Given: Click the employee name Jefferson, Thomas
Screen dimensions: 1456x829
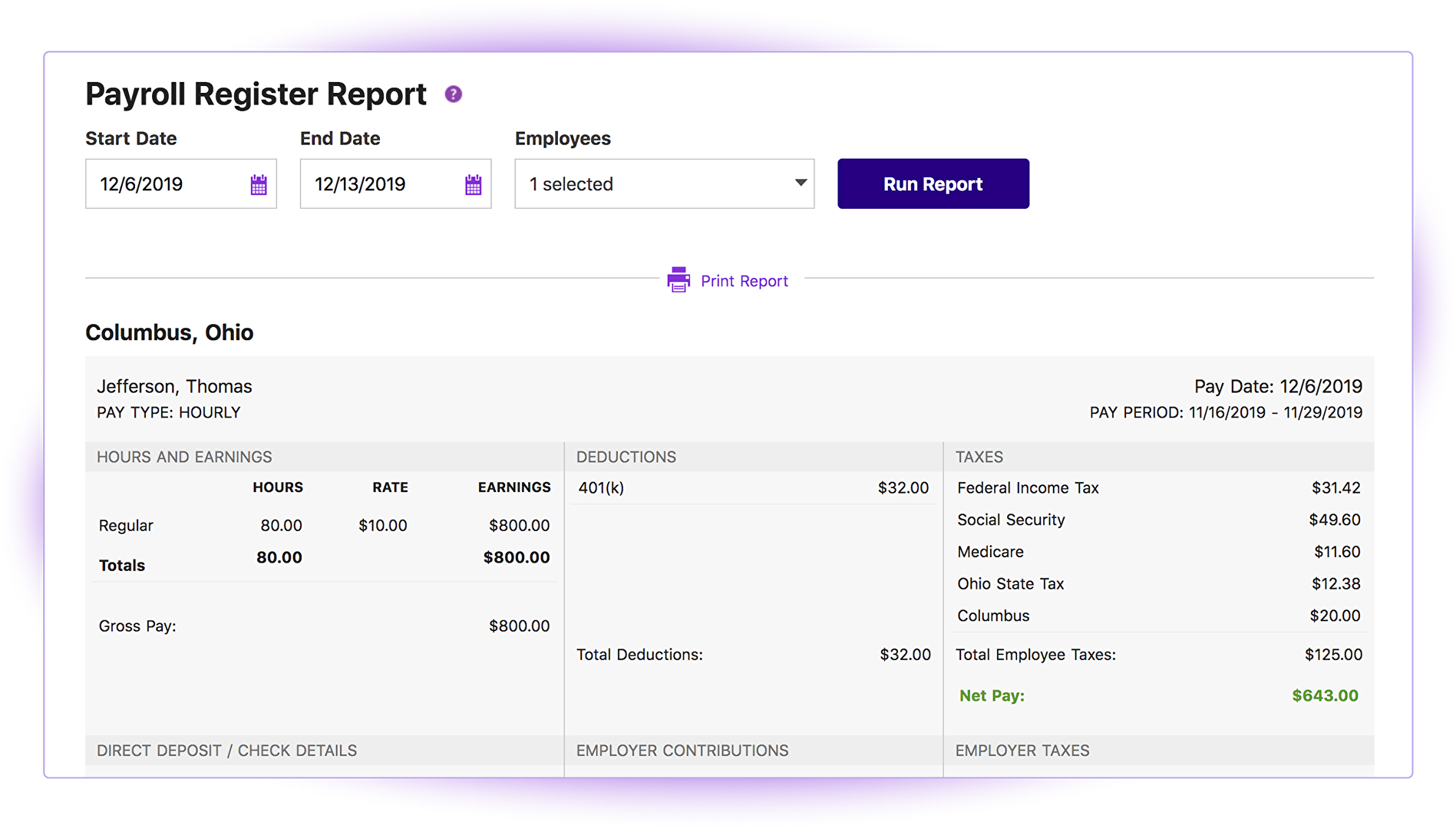Looking at the screenshot, I should click(x=174, y=386).
